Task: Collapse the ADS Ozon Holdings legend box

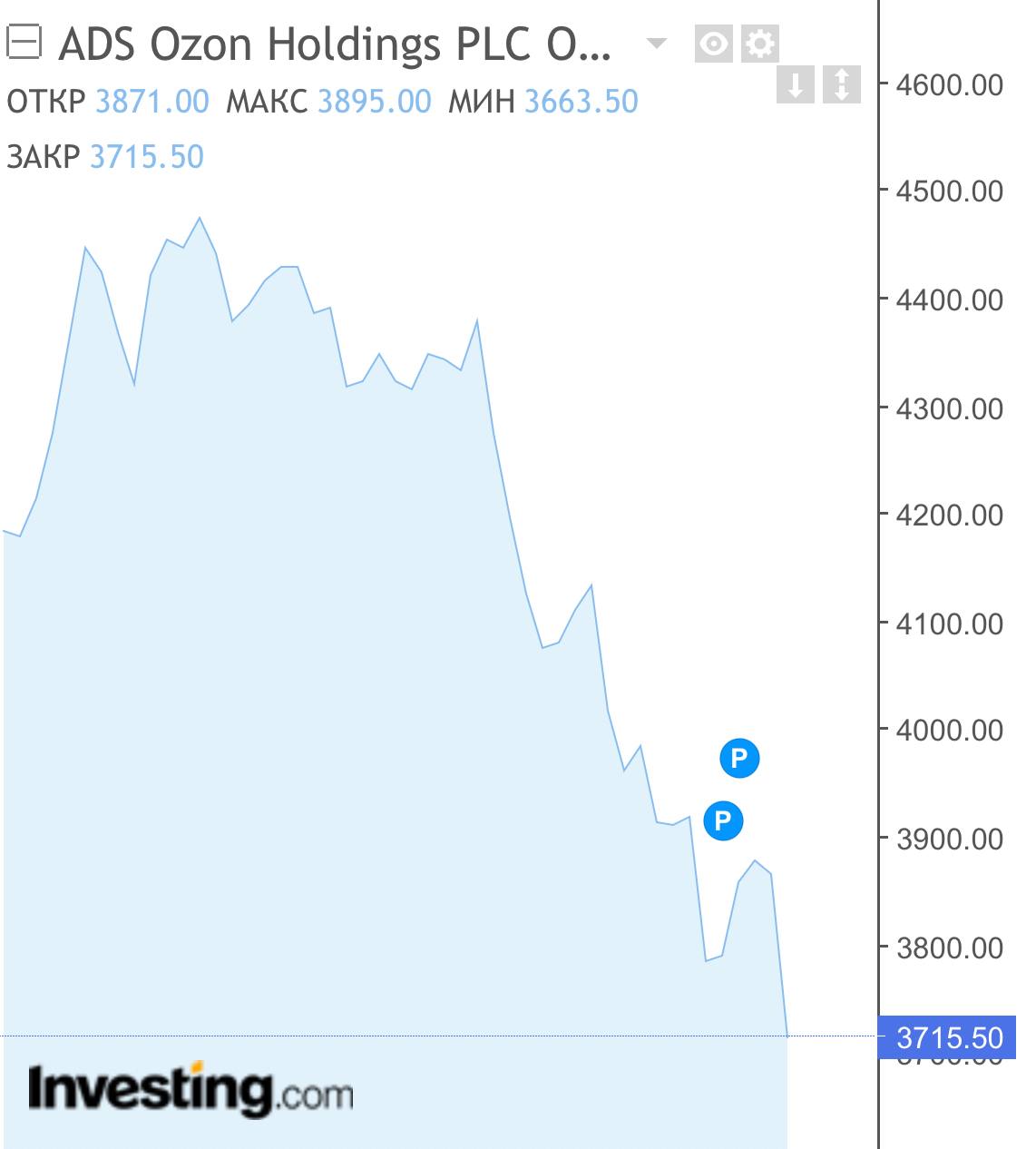Action: 23,43
